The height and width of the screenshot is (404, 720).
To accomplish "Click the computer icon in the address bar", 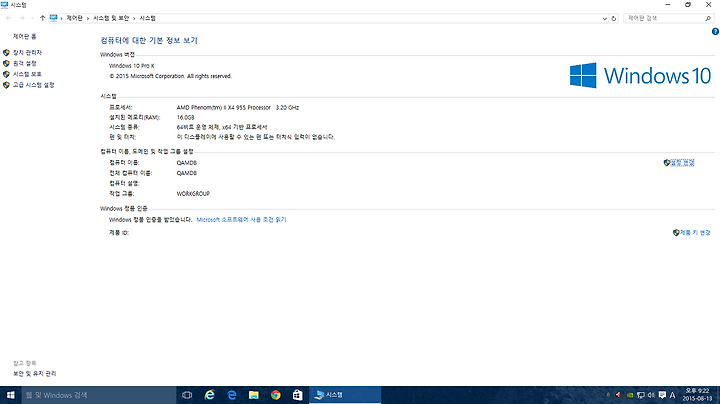I will [53, 18].
